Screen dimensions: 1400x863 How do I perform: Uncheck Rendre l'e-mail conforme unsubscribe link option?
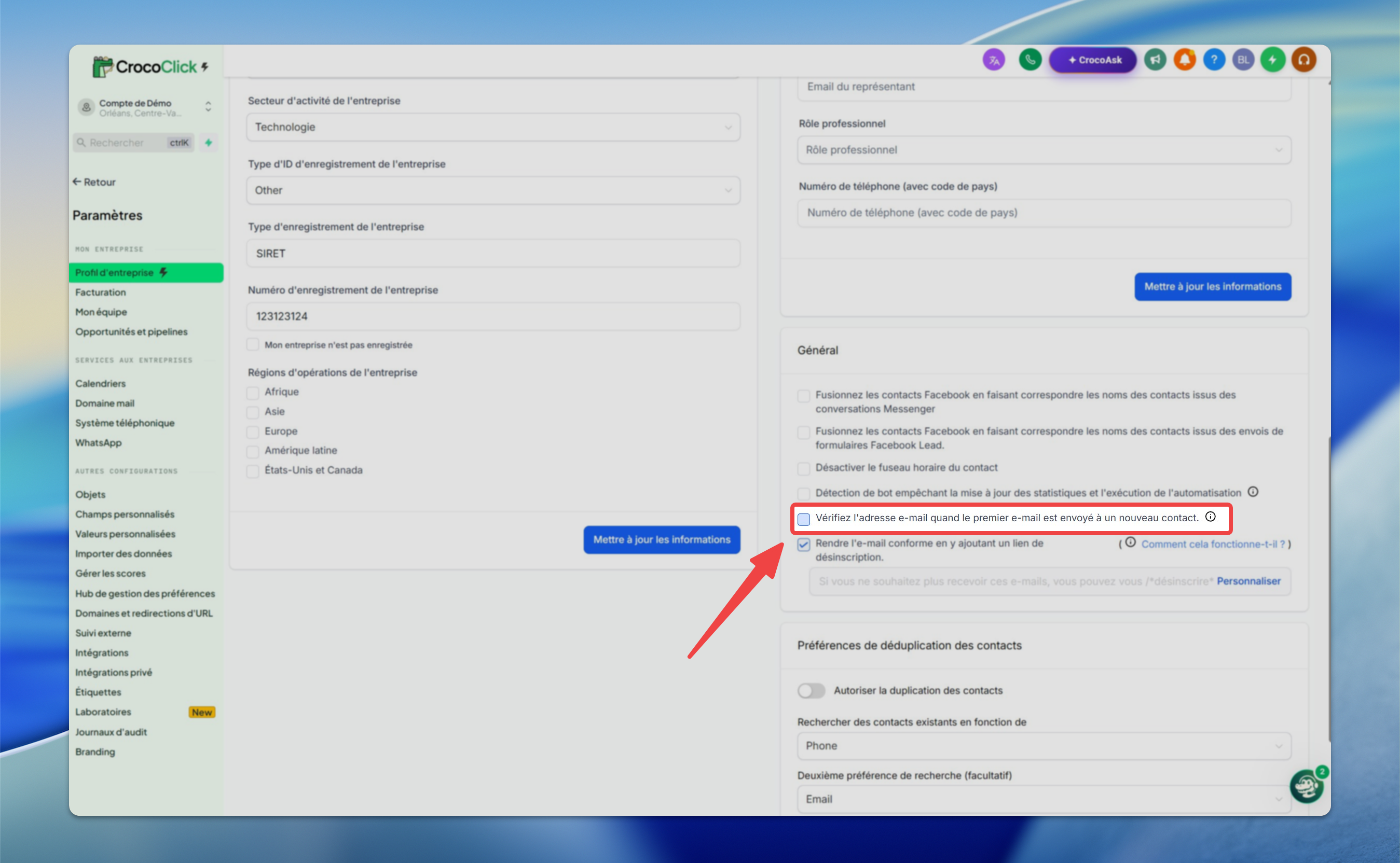803,544
